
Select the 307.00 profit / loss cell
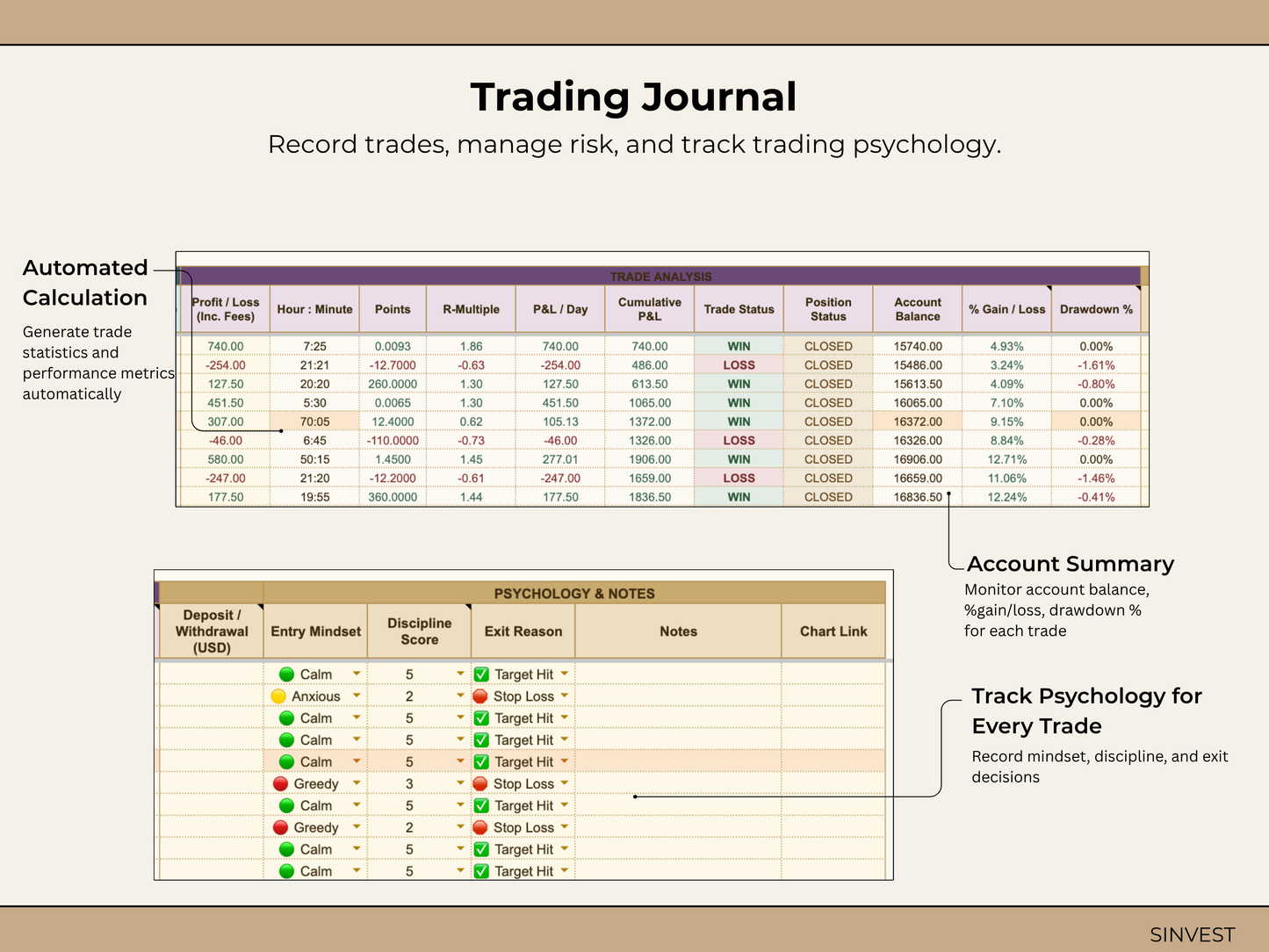pos(225,422)
